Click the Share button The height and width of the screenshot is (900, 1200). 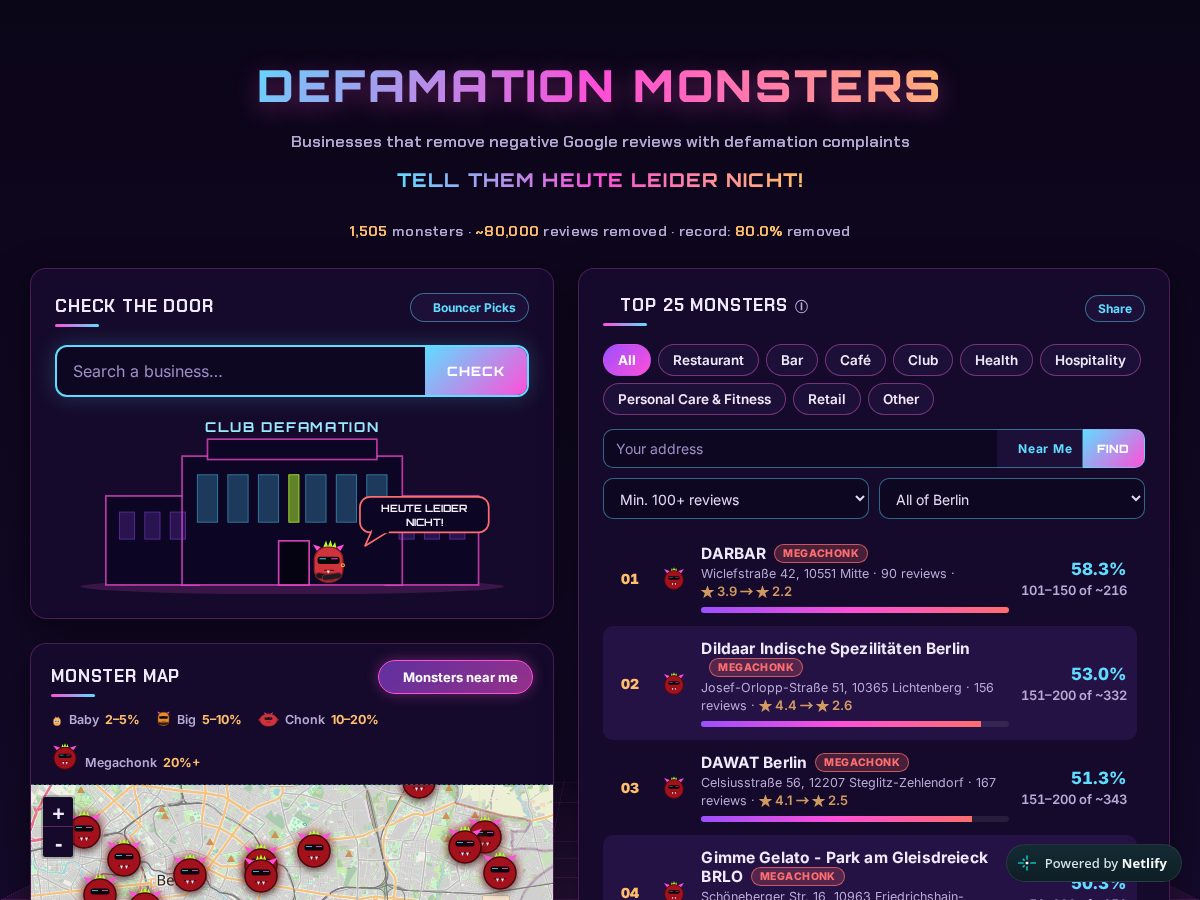[x=1115, y=308]
